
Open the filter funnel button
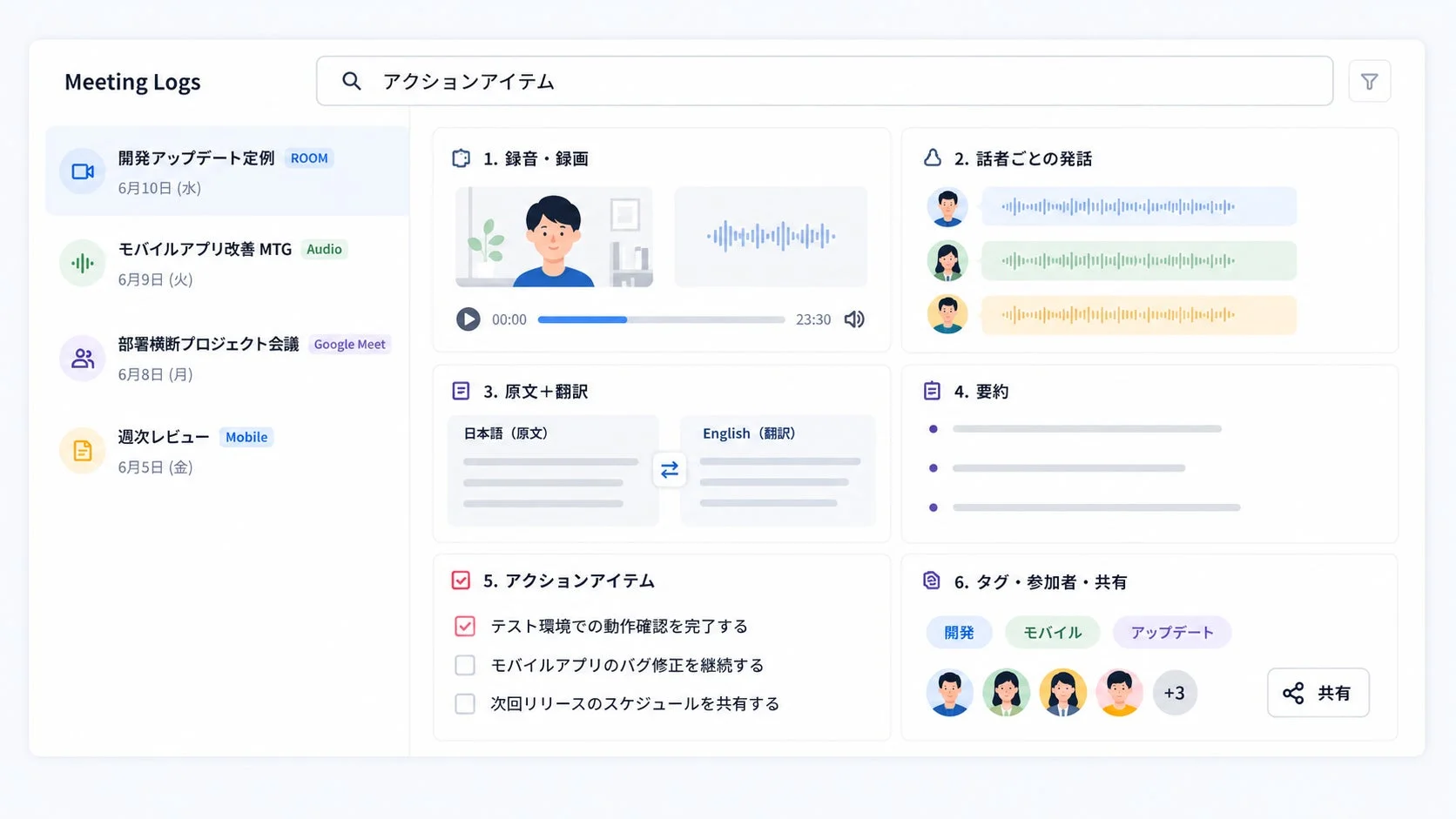coord(1369,81)
